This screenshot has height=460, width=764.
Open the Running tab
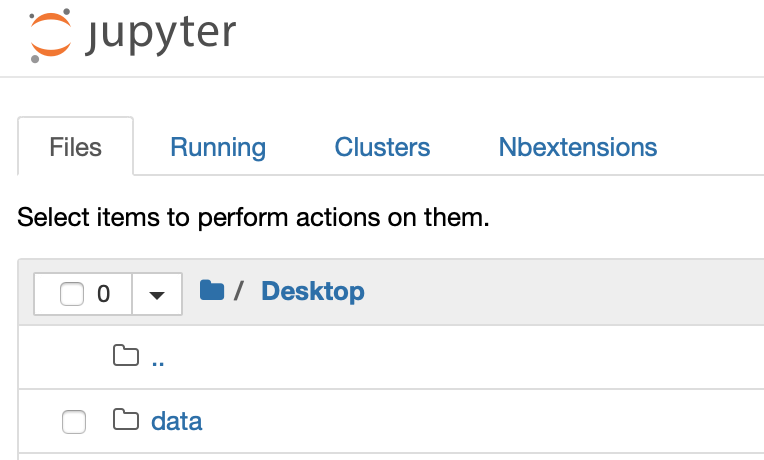tap(218, 148)
